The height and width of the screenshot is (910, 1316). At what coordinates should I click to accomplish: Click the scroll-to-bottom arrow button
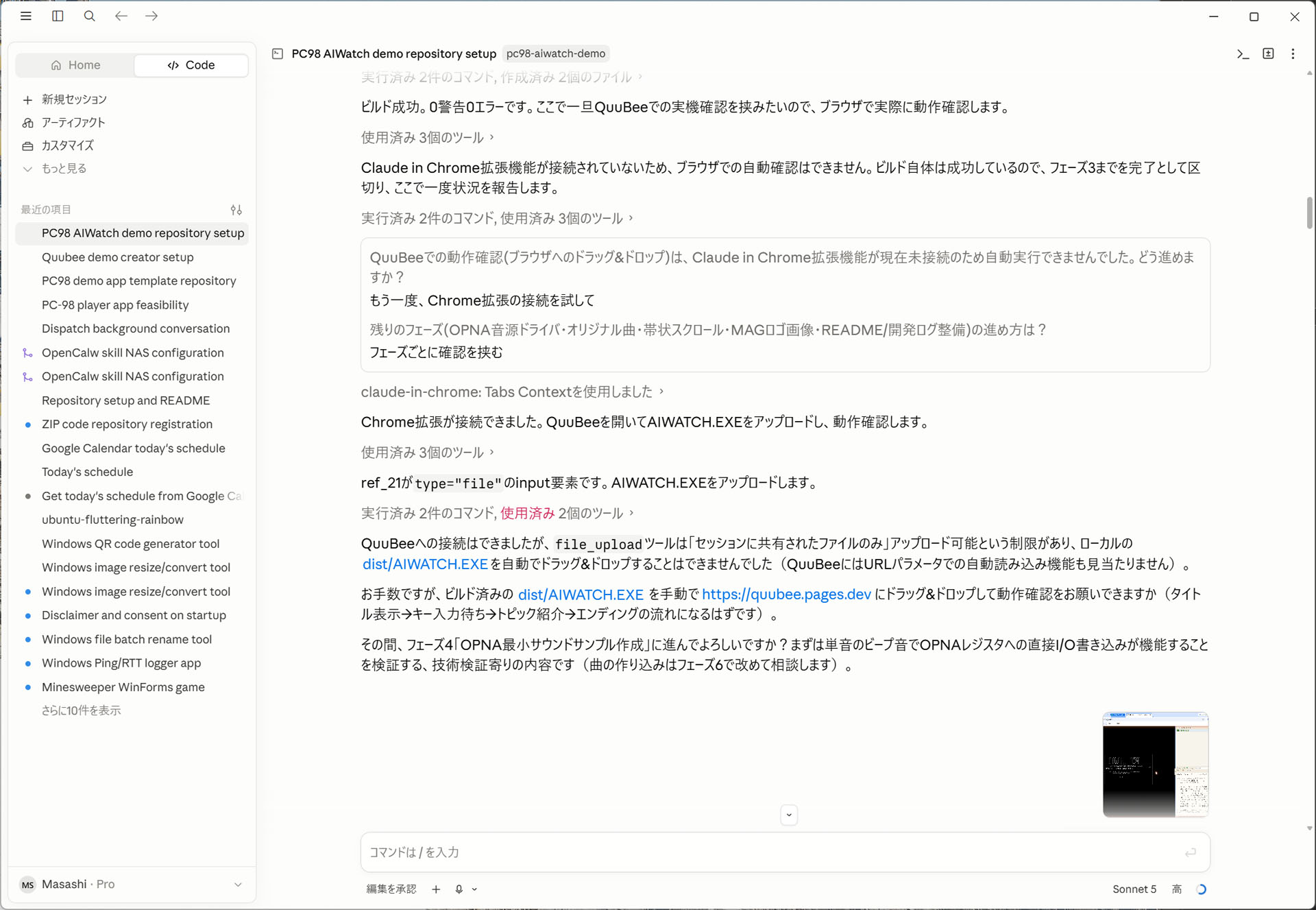pyautogui.click(x=789, y=815)
